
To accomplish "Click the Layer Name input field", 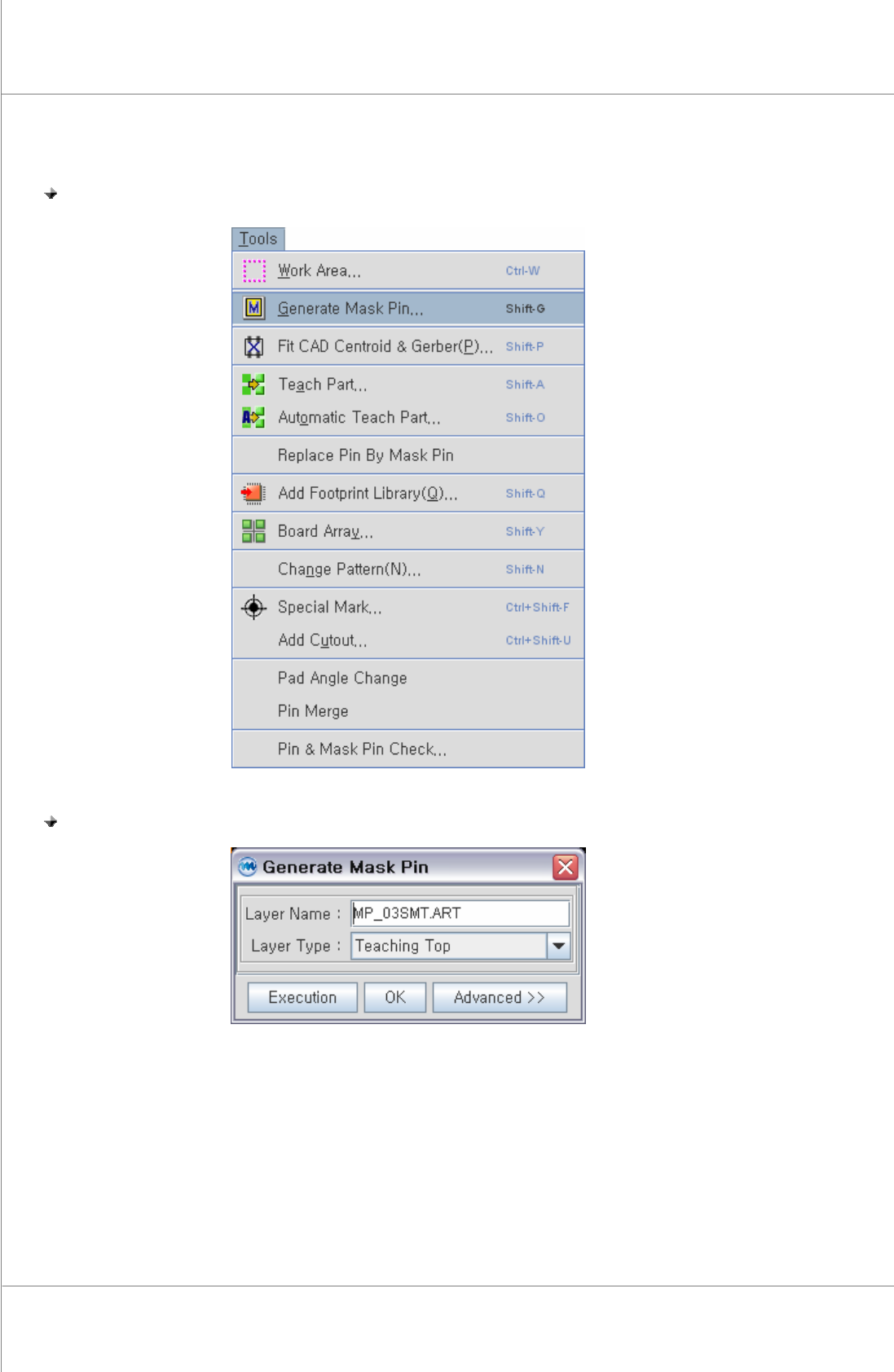I will pos(460,913).
